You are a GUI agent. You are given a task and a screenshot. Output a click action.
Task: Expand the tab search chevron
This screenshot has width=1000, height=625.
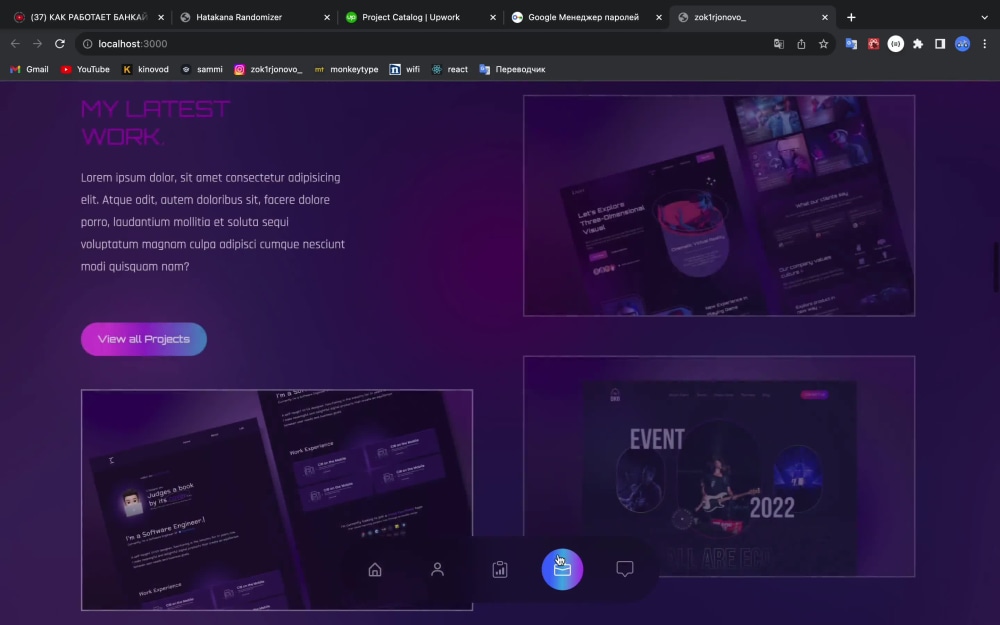pyautogui.click(x=985, y=17)
